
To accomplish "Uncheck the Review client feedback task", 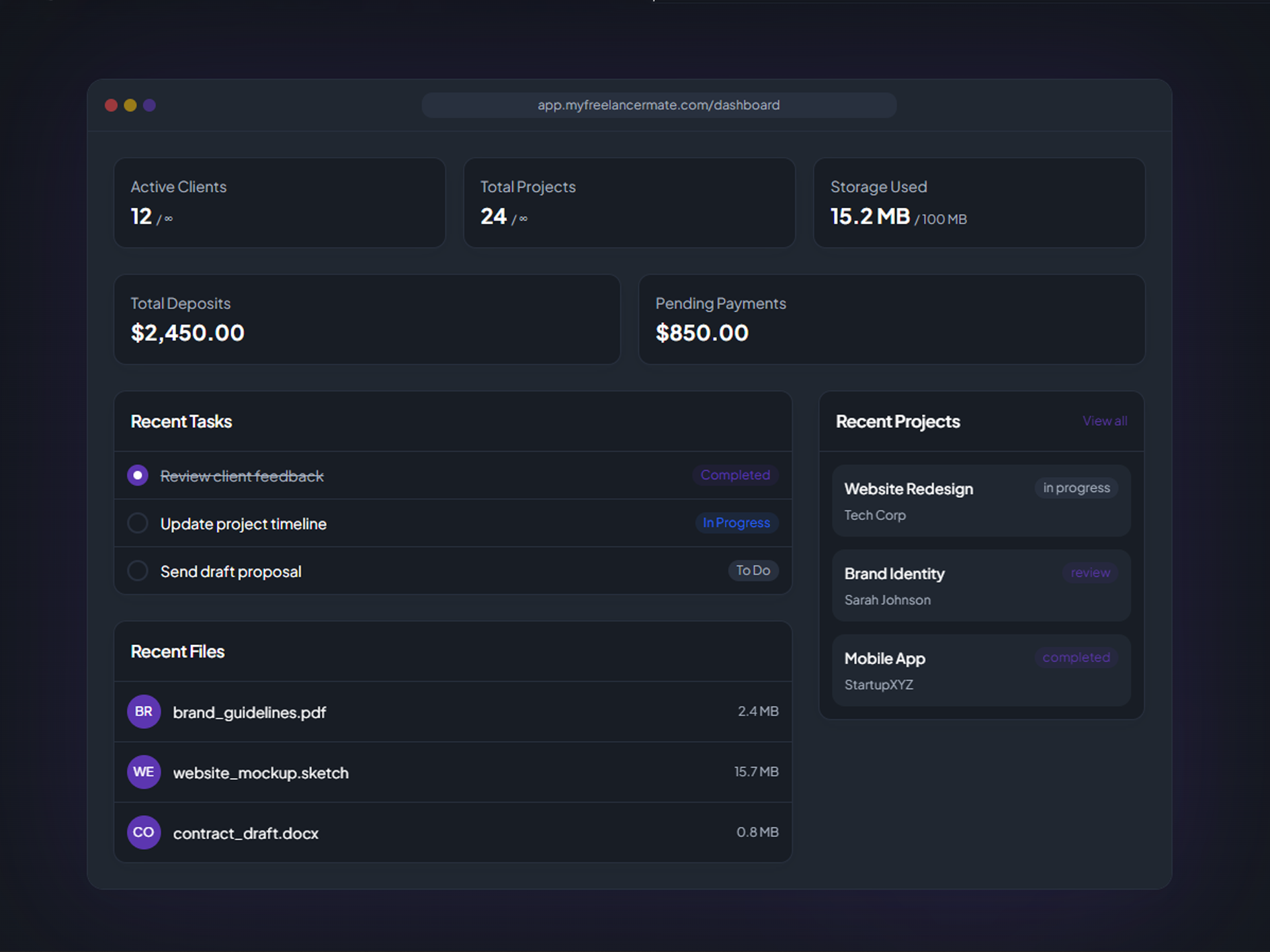I will coord(137,475).
